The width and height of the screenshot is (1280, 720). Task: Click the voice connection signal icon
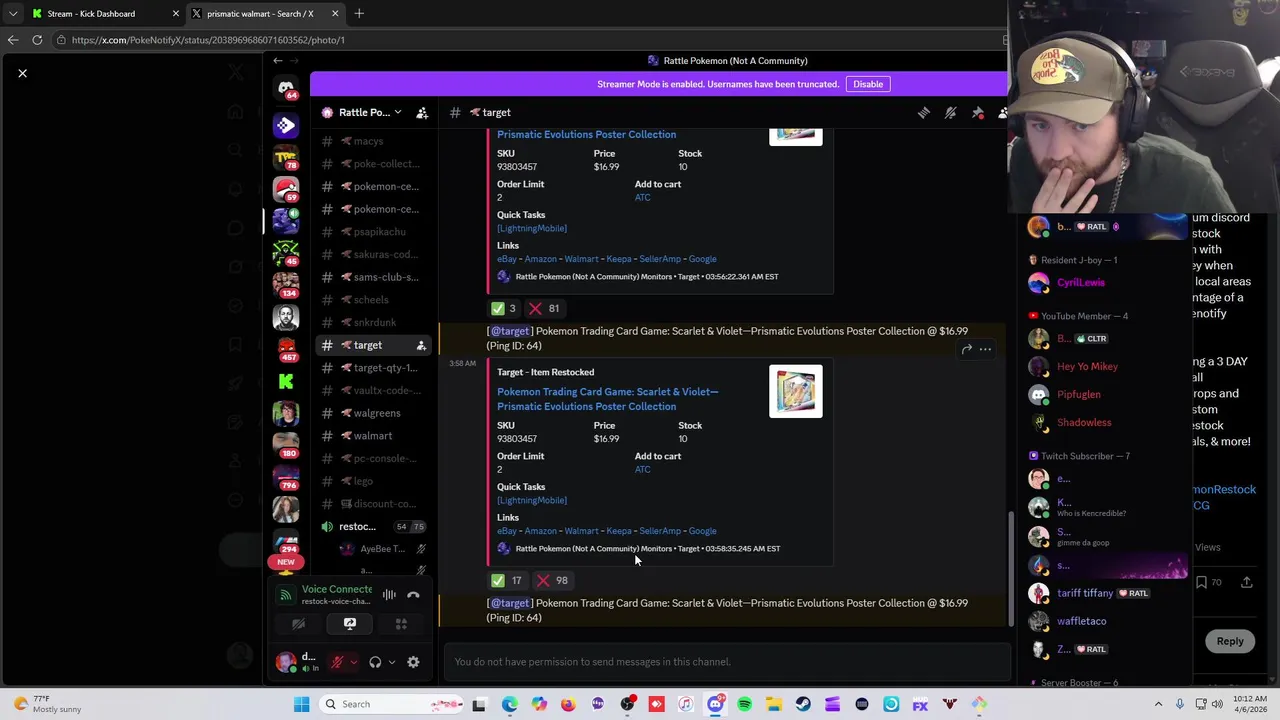286,595
